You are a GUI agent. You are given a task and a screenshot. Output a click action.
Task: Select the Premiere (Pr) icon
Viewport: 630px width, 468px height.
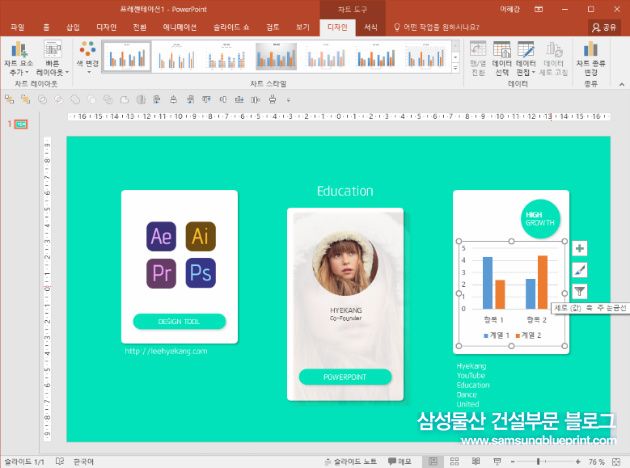tap(161, 274)
